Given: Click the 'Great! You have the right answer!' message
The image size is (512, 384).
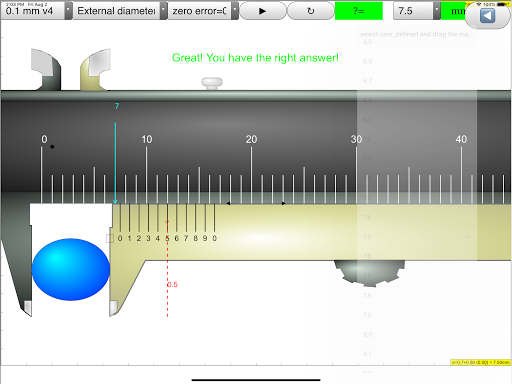Looking at the screenshot, I should [255, 58].
